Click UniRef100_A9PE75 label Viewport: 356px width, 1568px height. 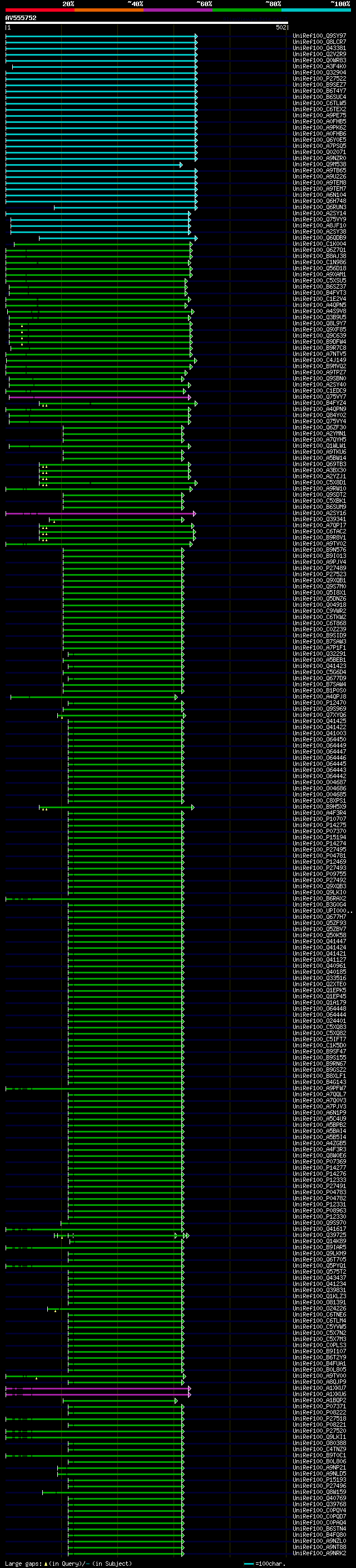point(319,115)
